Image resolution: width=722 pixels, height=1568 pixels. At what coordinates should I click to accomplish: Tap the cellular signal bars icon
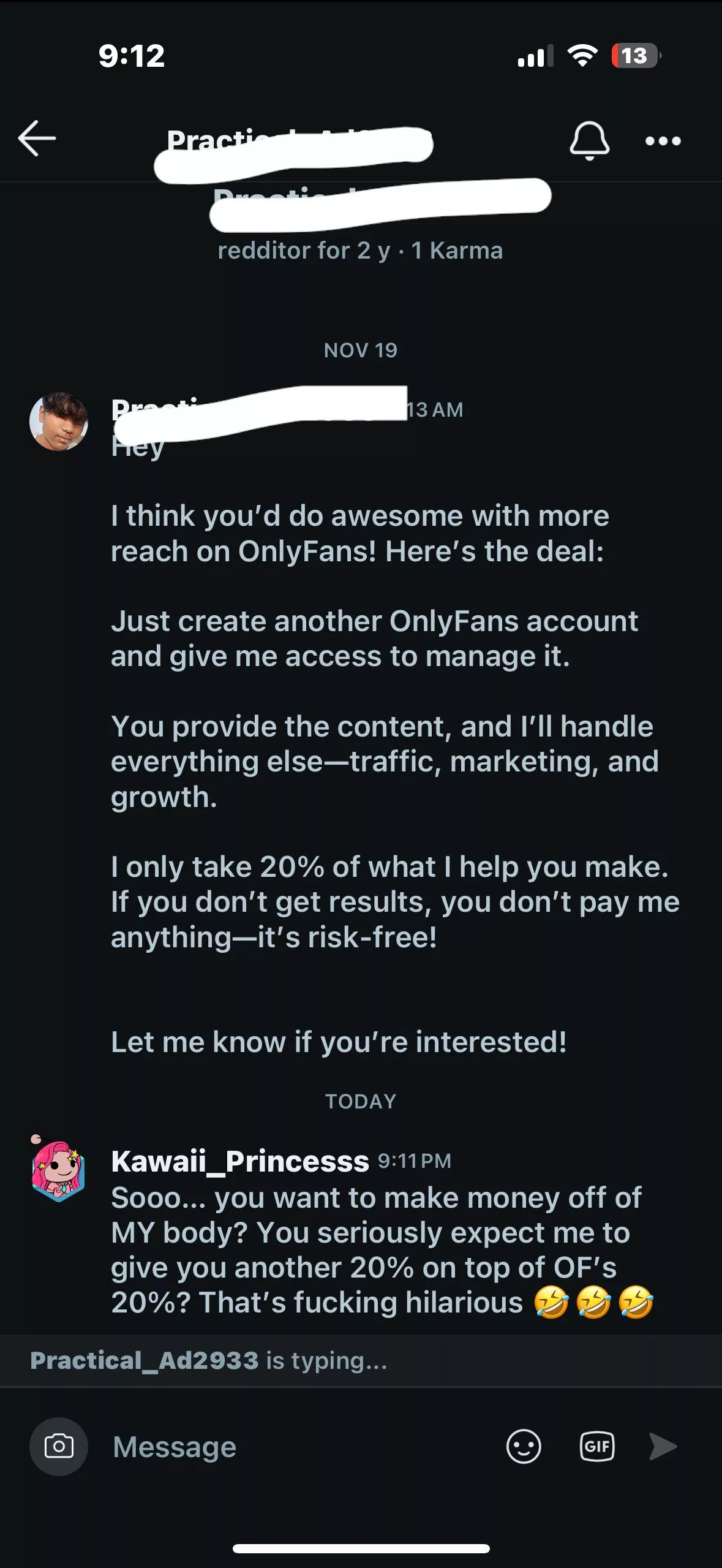(x=535, y=56)
